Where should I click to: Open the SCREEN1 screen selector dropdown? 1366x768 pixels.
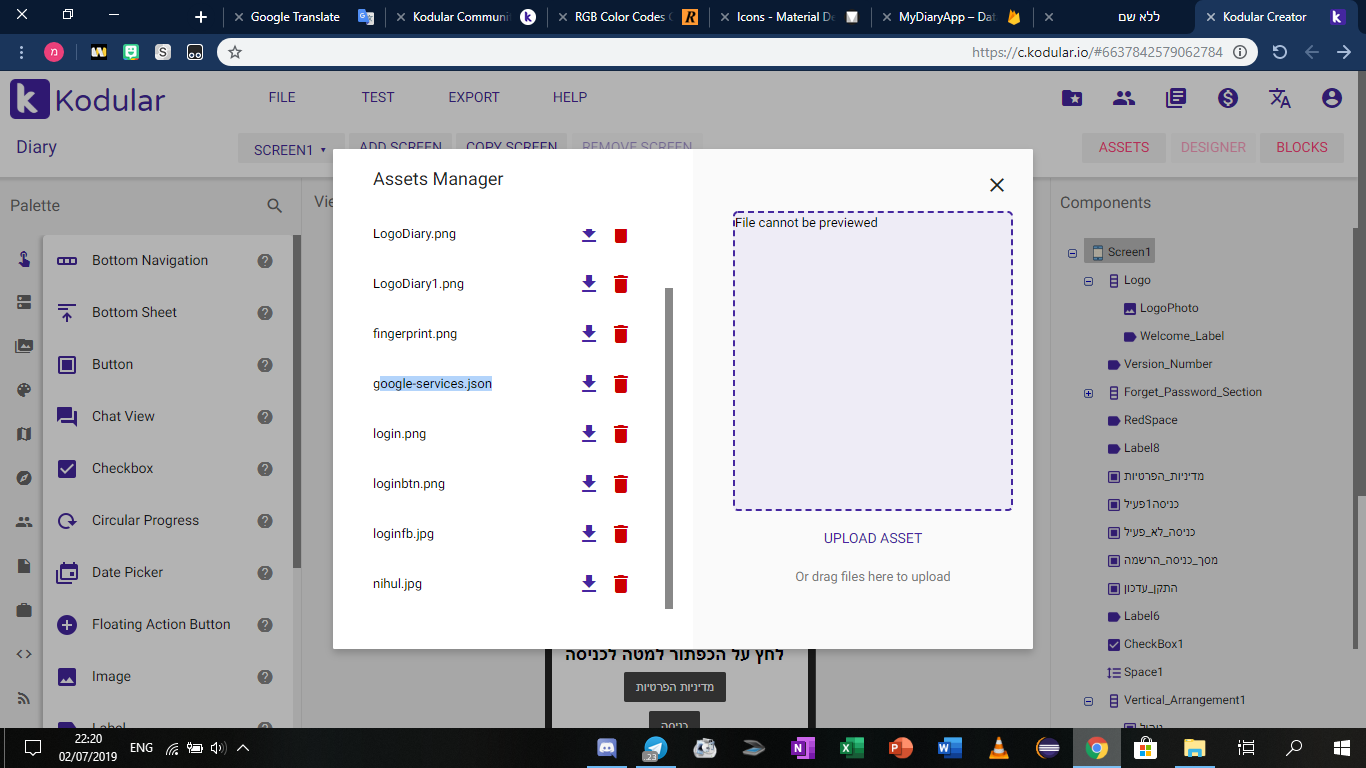291,147
